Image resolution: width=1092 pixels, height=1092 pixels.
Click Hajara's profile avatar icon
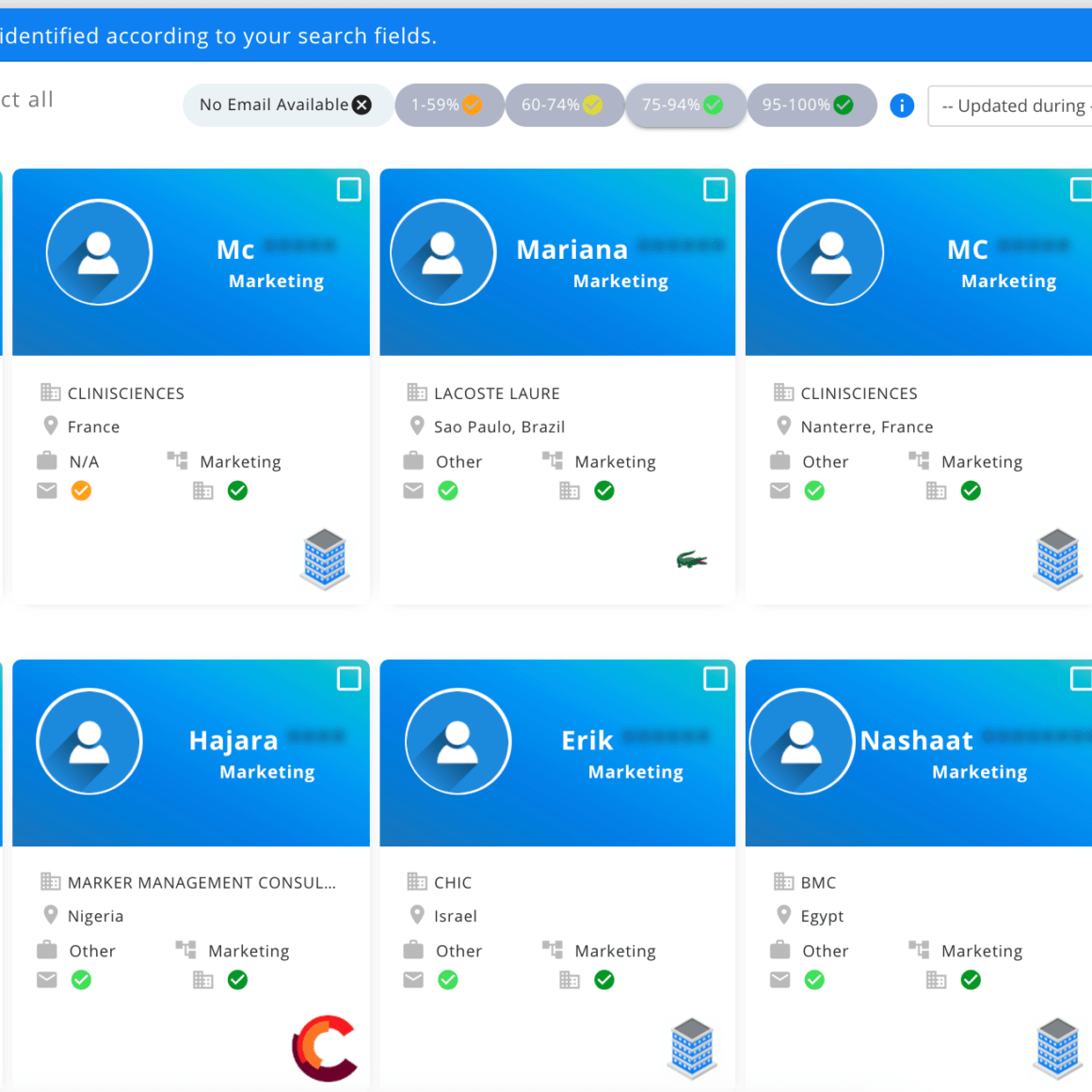(x=89, y=742)
